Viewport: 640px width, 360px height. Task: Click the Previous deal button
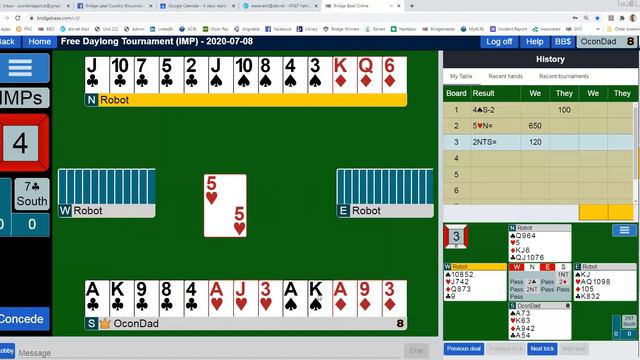pos(464,349)
